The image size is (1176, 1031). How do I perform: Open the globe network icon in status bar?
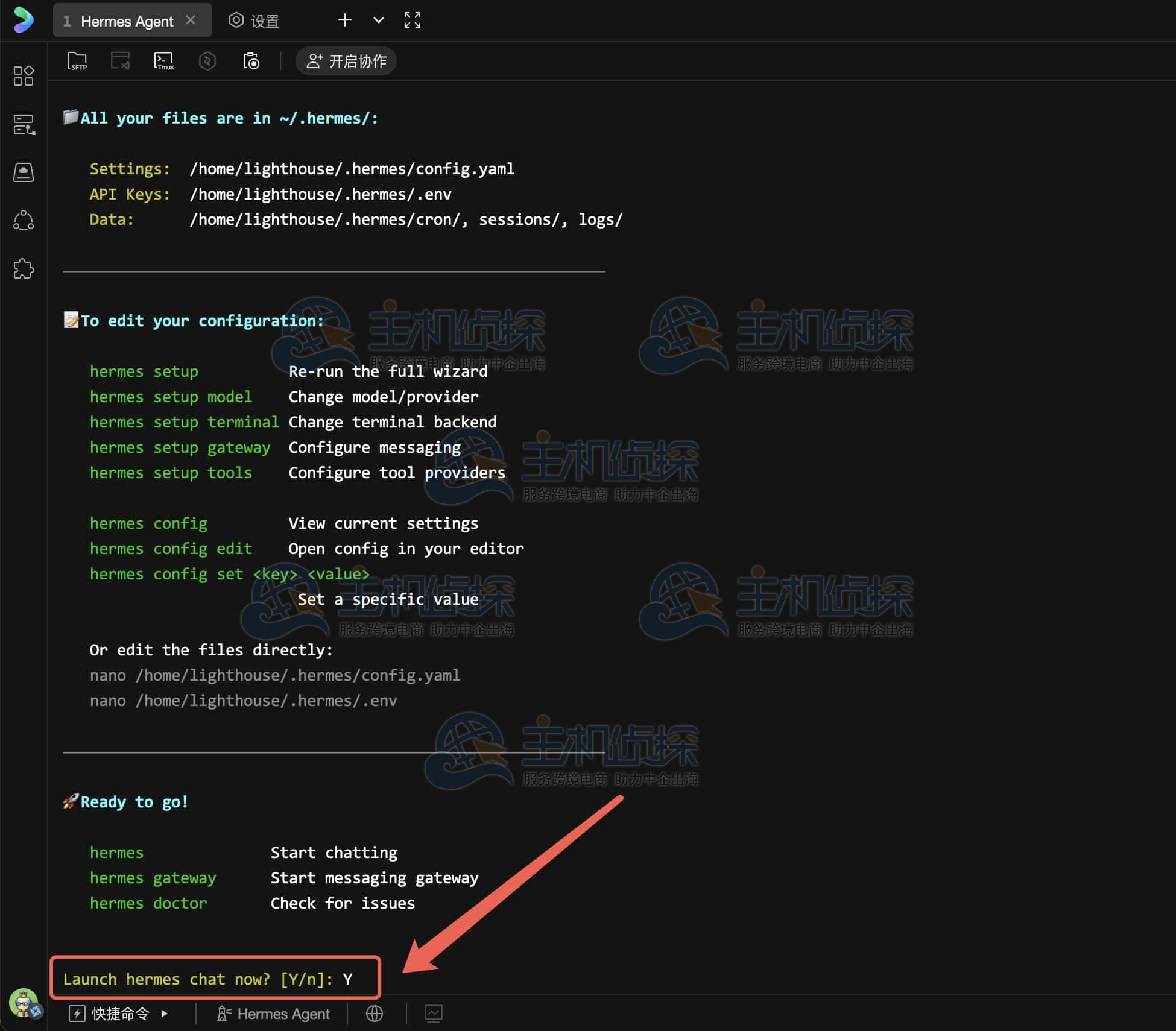coord(375,1014)
